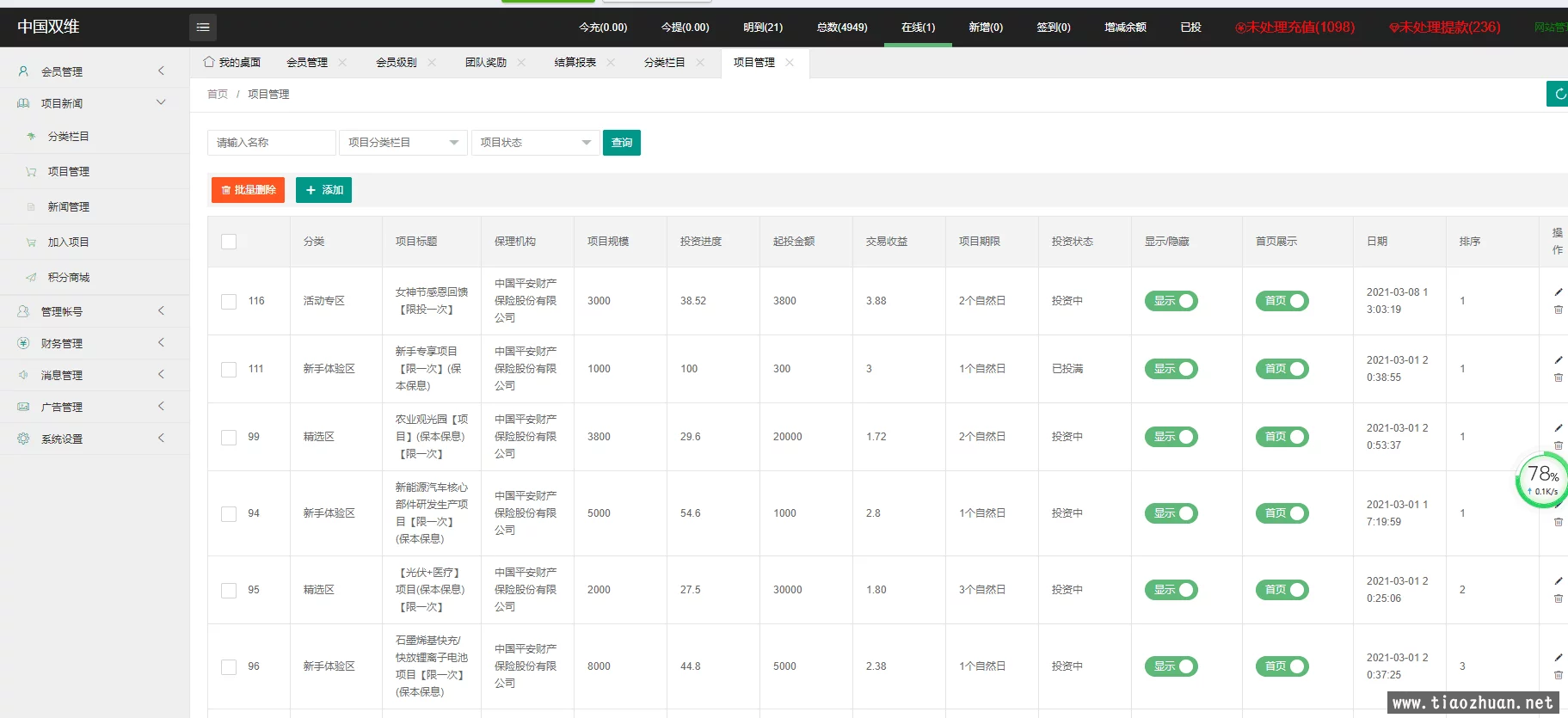Toggle the 首页 switch for row 99
1568x718 pixels.
[1282, 437]
